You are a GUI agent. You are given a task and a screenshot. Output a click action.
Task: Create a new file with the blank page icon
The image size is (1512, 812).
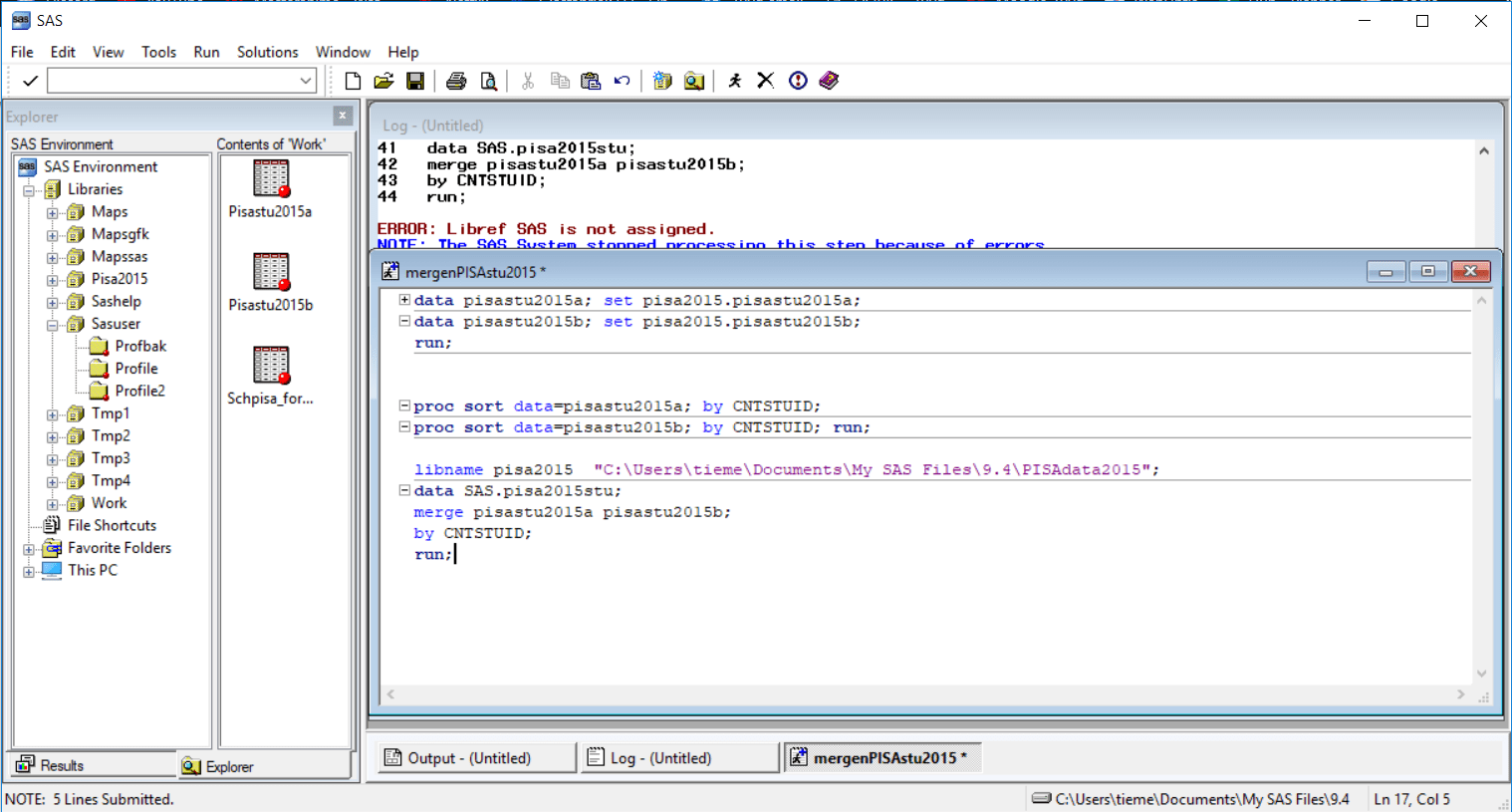pyautogui.click(x=352, y=81)
